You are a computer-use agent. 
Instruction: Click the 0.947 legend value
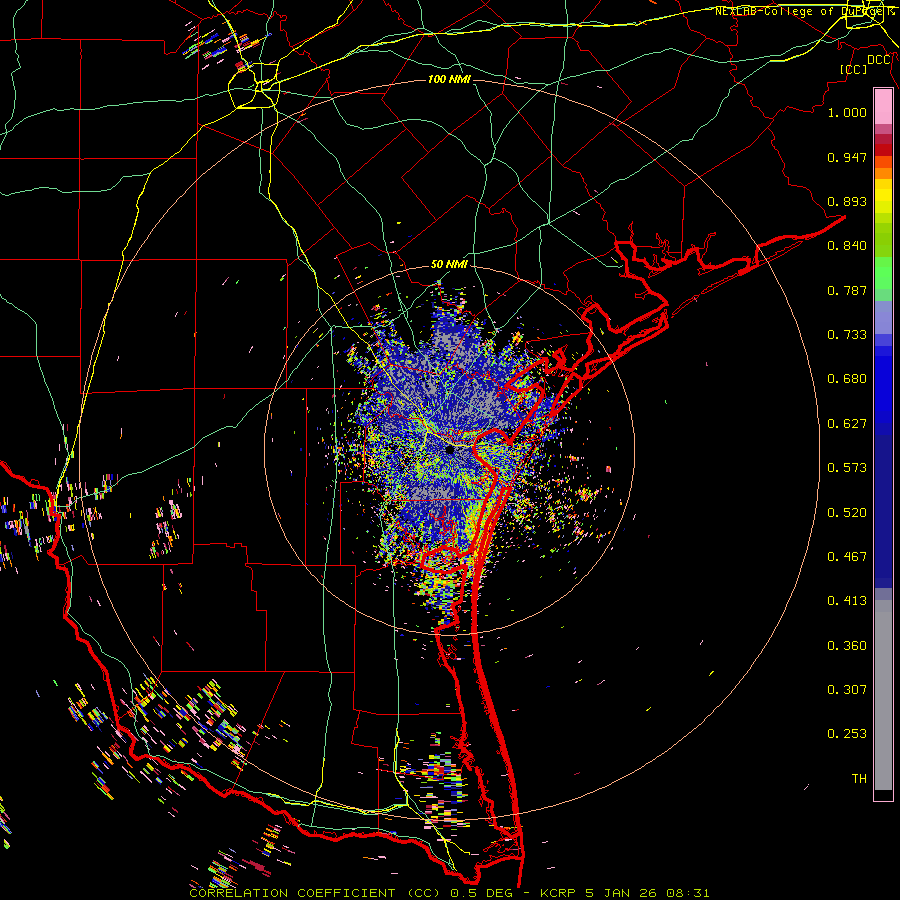pyautogui.click(x=847, y=157)
